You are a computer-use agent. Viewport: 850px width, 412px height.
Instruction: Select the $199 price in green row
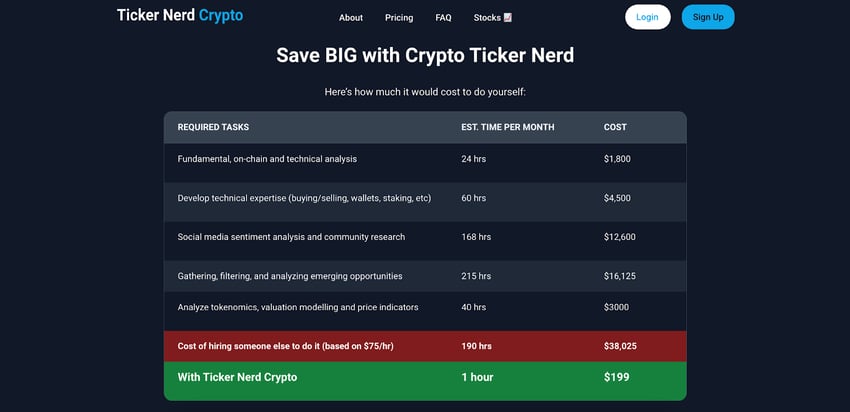(617, 377)
